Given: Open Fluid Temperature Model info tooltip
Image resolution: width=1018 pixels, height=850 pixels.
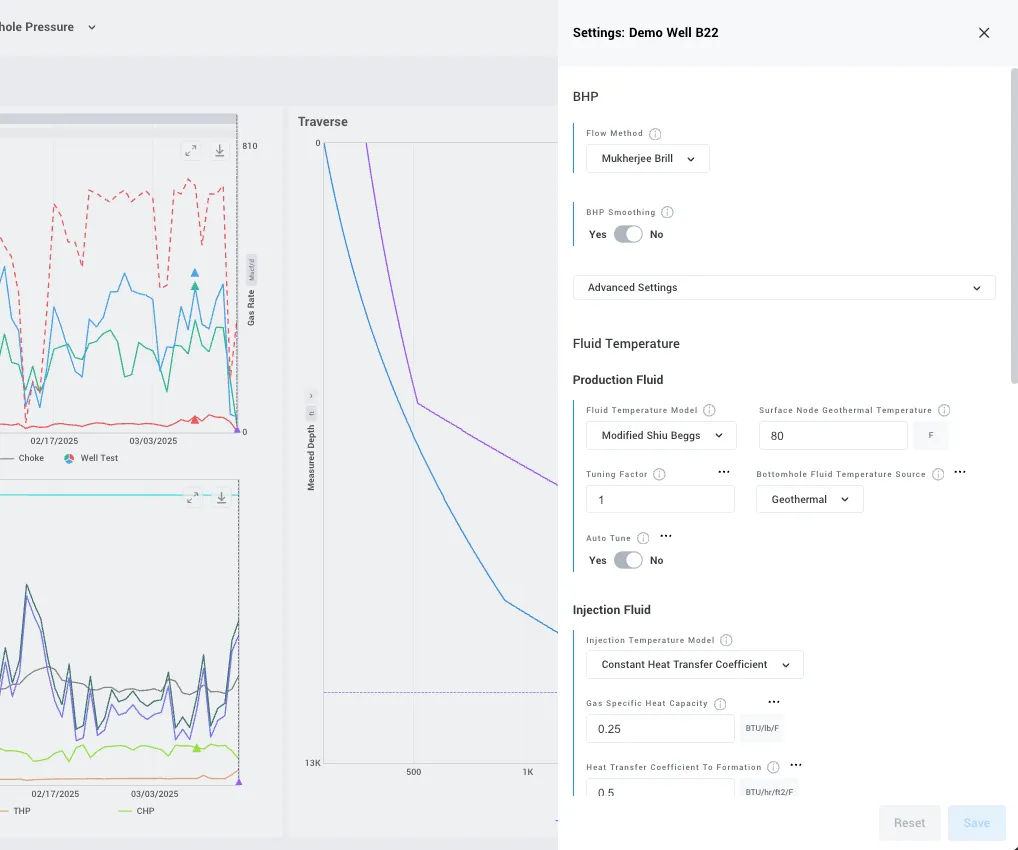Looking at the screenshot, I should (709, 410).
